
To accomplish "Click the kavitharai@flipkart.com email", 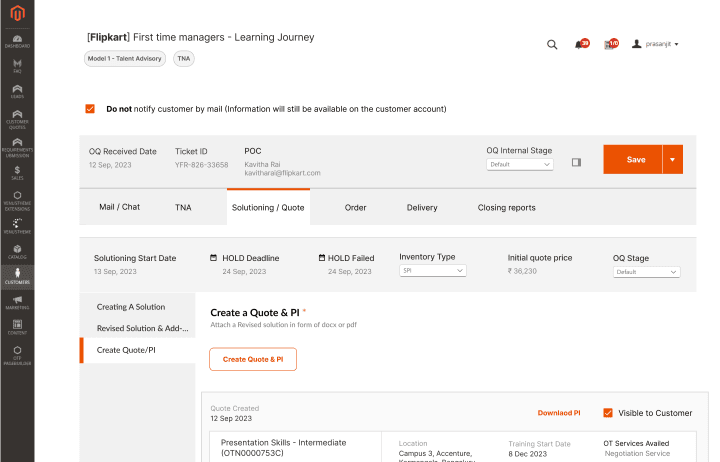I will pyautogui.click(x=282, y=173).
